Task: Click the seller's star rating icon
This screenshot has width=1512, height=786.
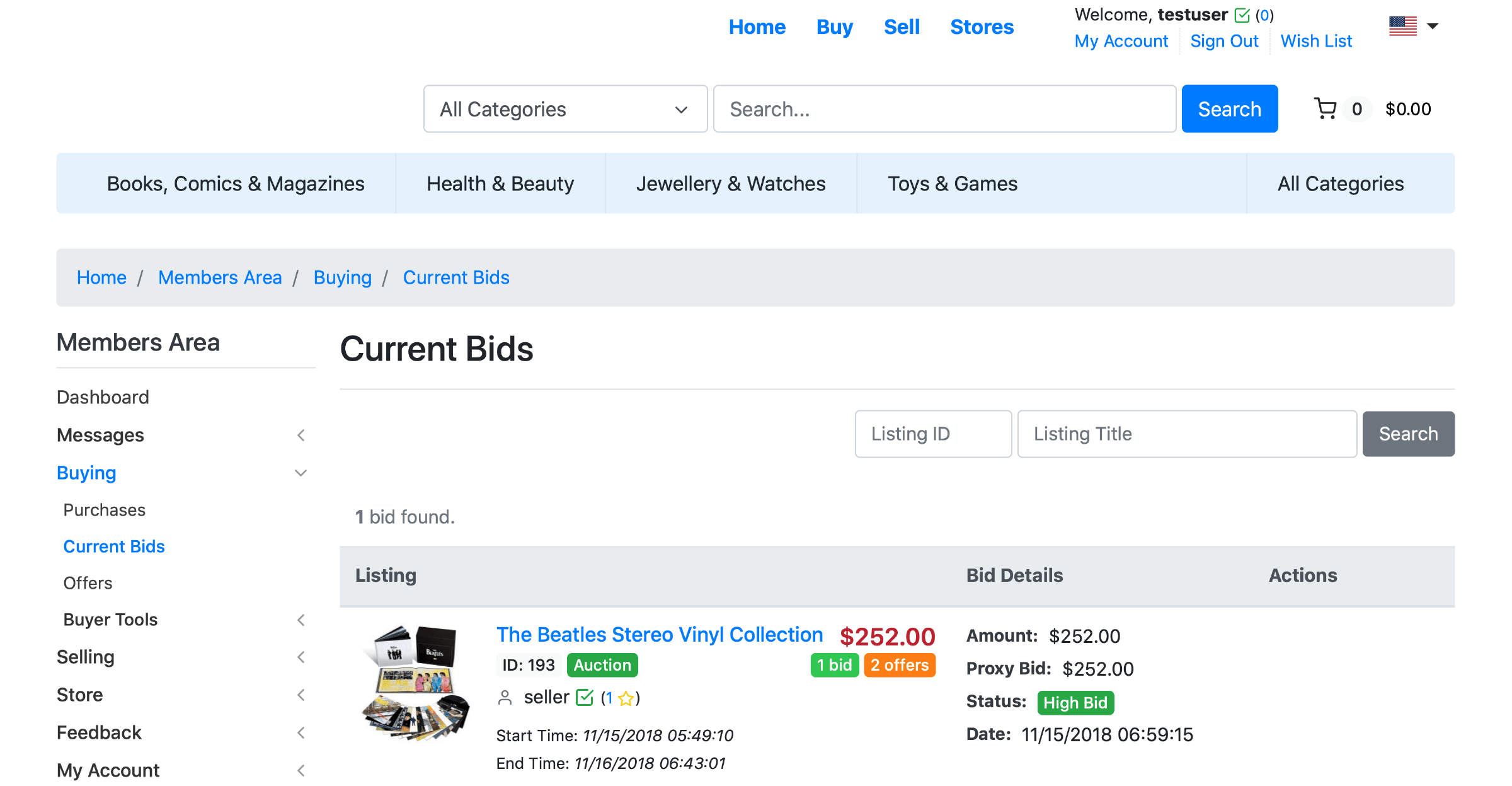Action: click(626, 698)
